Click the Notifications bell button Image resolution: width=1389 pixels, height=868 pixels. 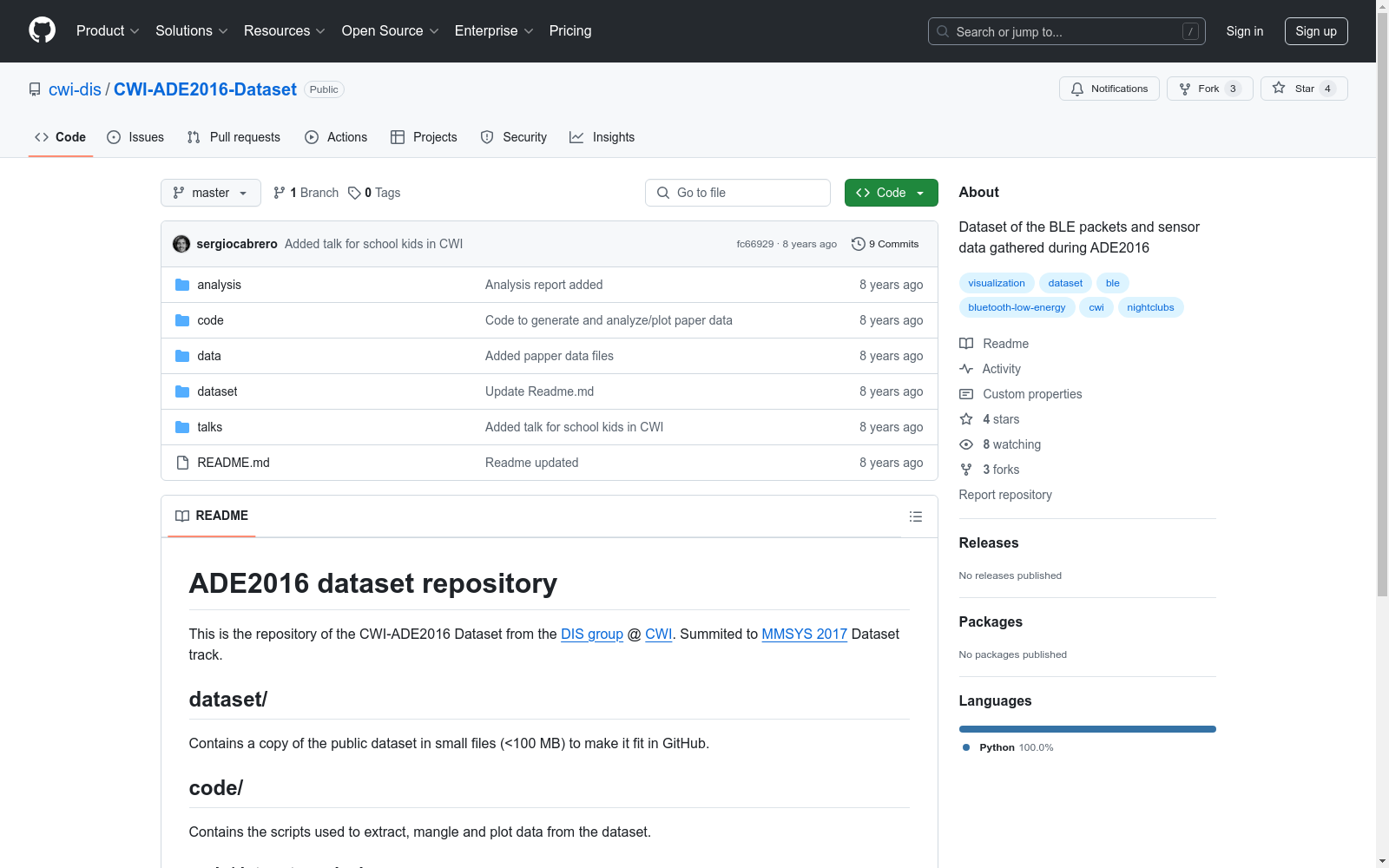(1109, 89)
